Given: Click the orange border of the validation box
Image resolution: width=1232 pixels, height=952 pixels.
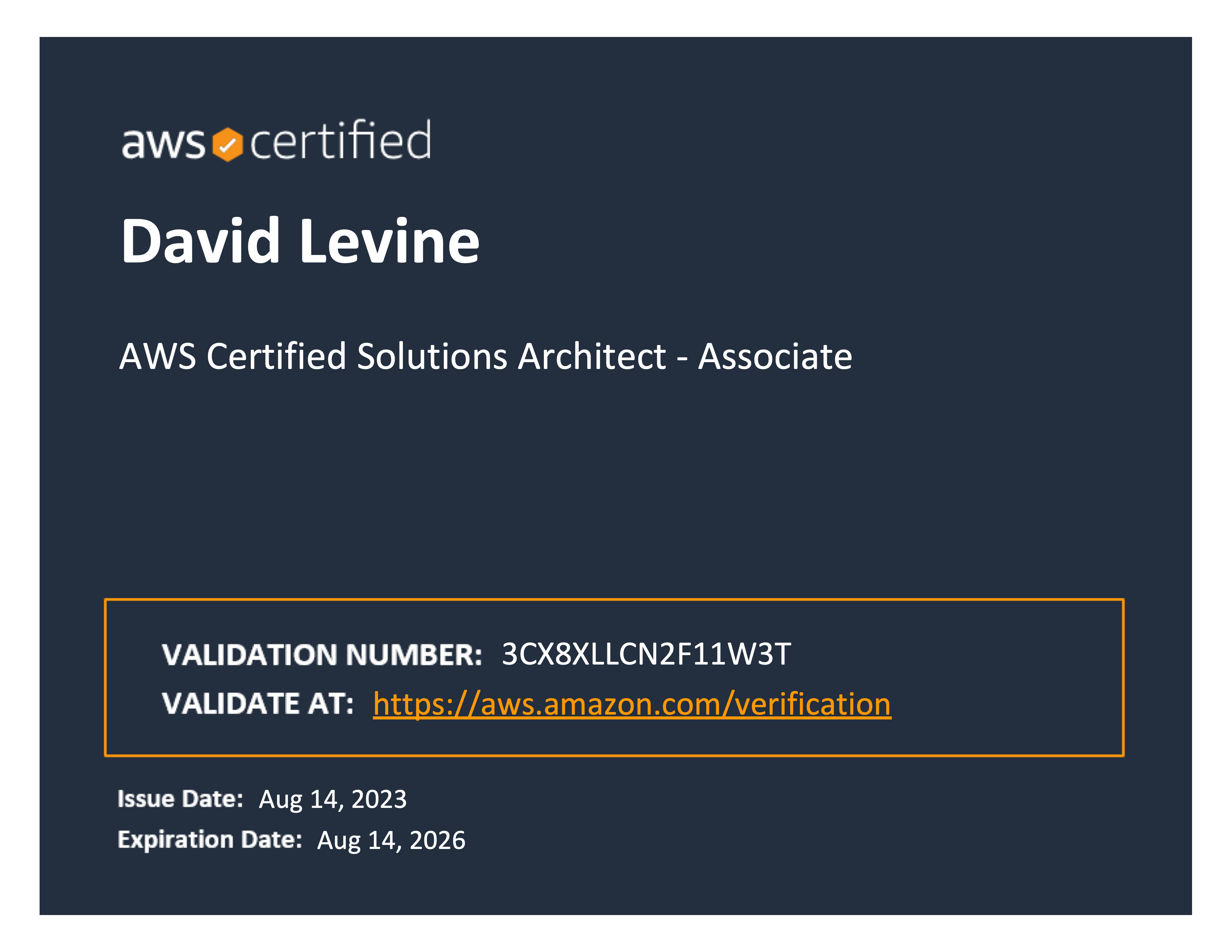Looking at the screenshot, I should pyautogui.click(x=614, y=600).
